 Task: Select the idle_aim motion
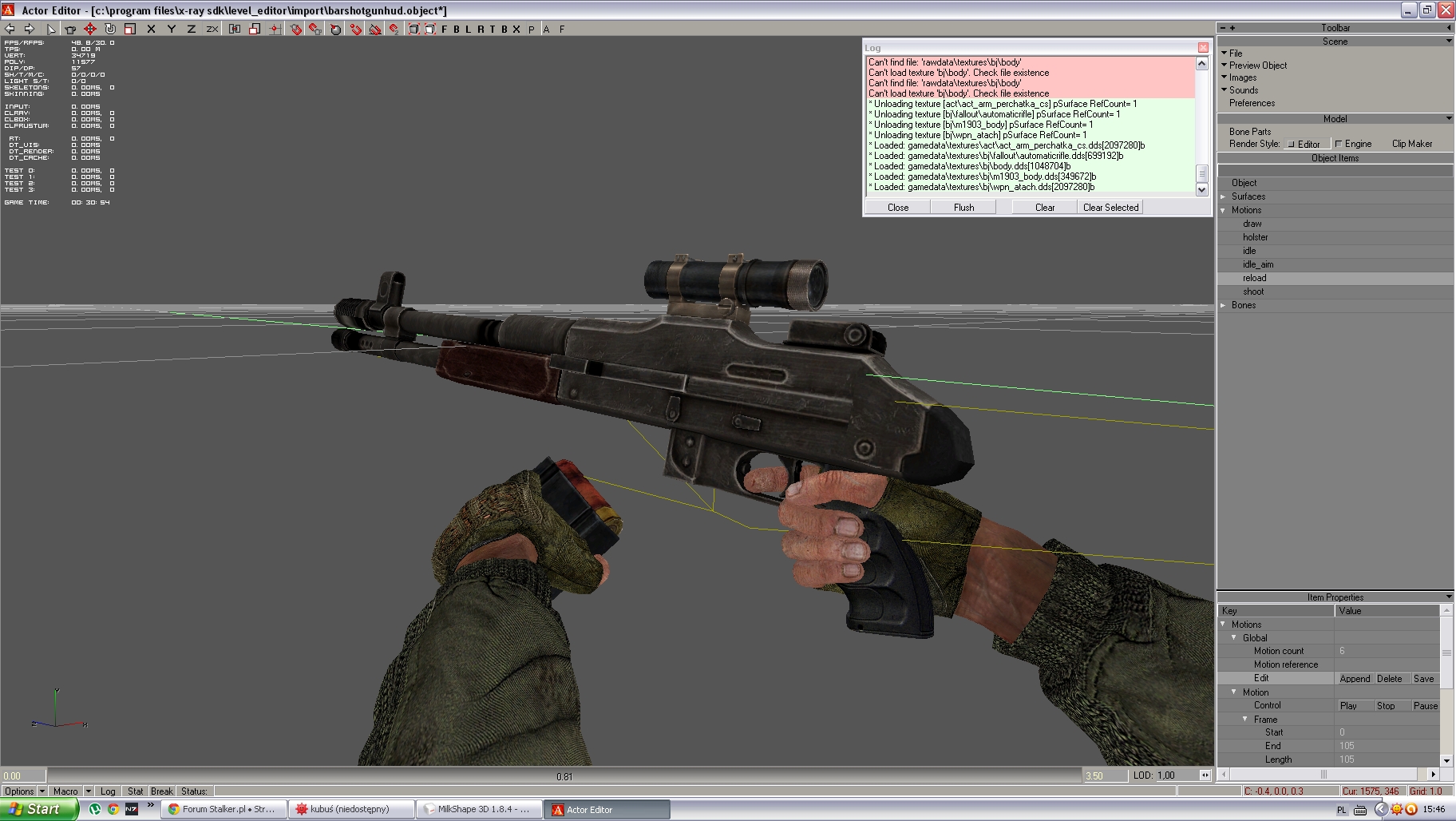coord(1258,264)
